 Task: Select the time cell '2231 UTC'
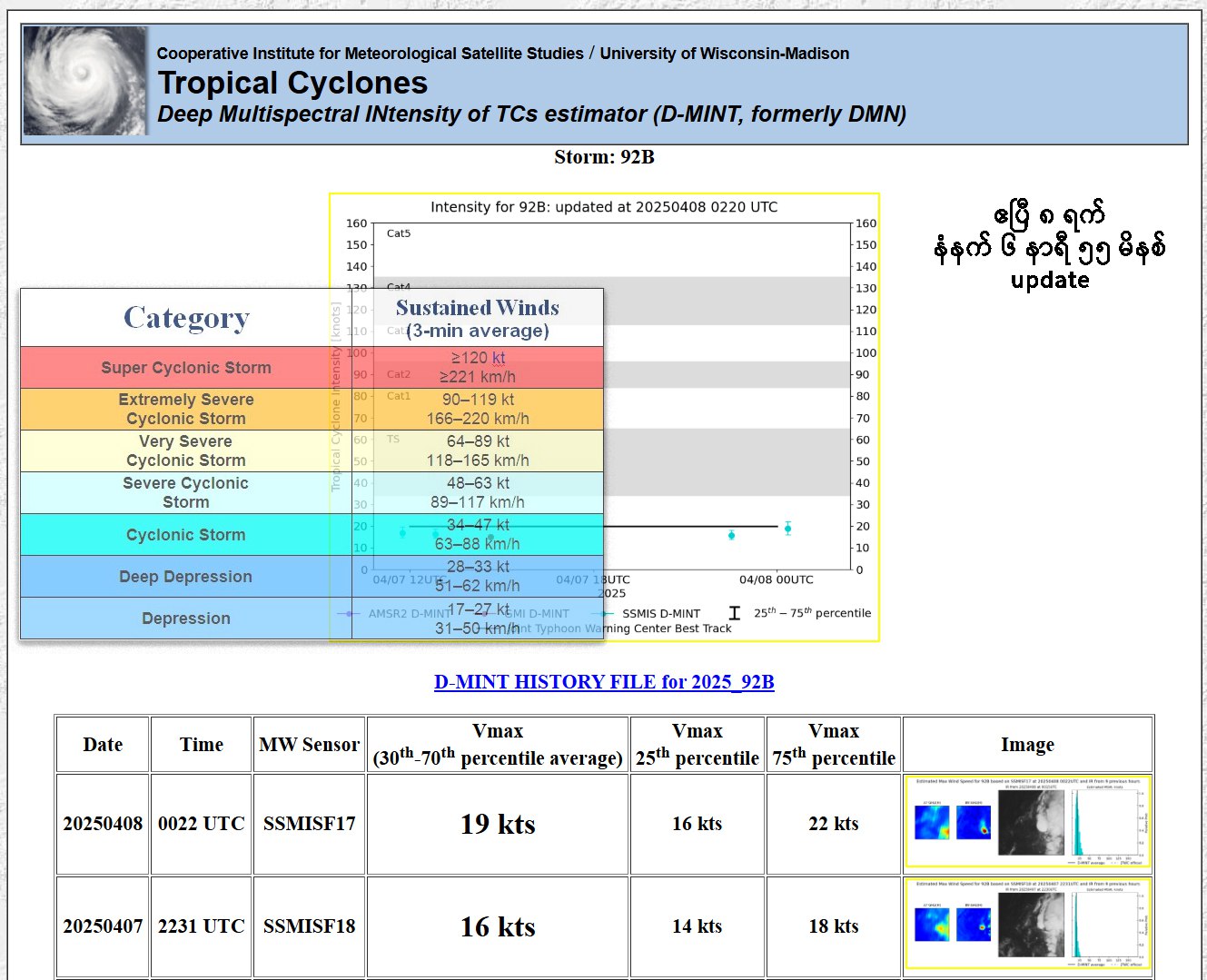coord(202,926)
